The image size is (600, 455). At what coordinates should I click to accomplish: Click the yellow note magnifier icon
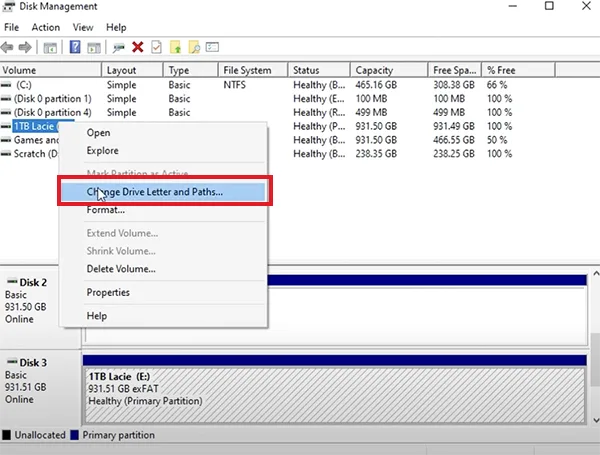coord(194,47)
